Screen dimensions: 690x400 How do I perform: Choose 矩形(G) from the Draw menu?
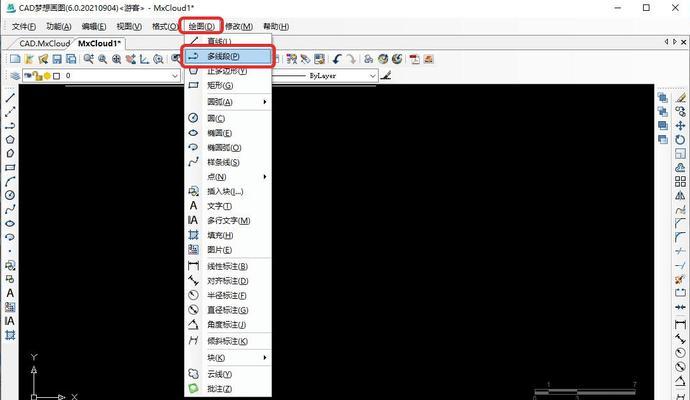point(228,85)
